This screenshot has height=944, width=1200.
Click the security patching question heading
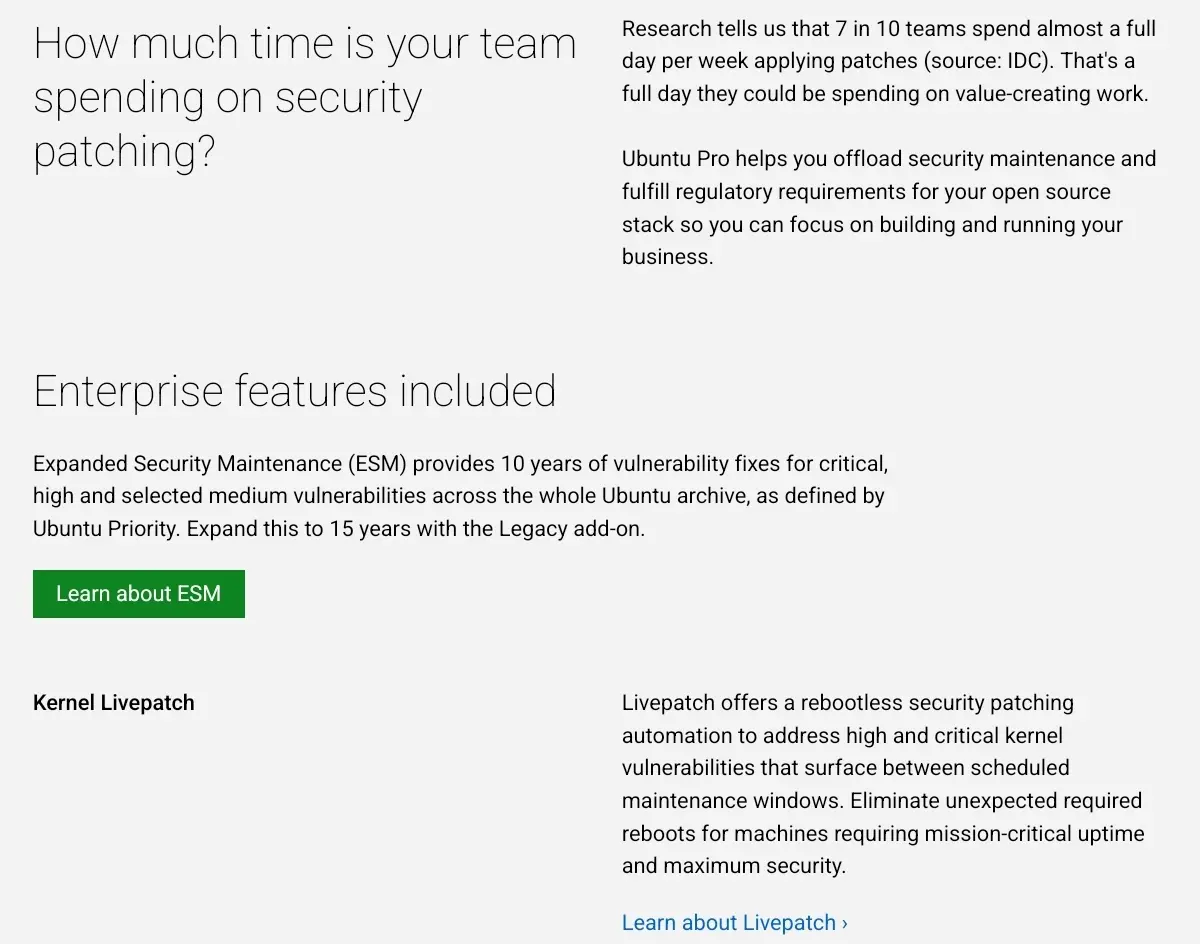(304, 98)
